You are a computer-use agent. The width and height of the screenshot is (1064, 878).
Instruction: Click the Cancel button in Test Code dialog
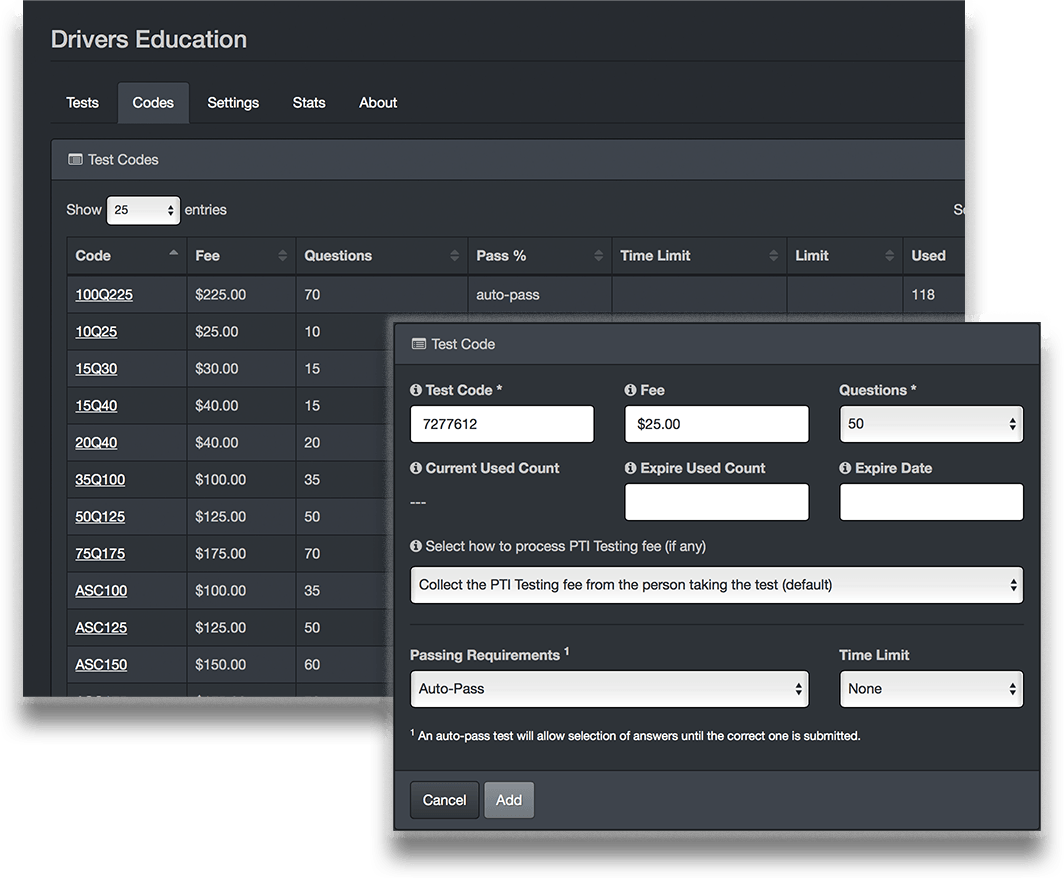tap(444, 800)
